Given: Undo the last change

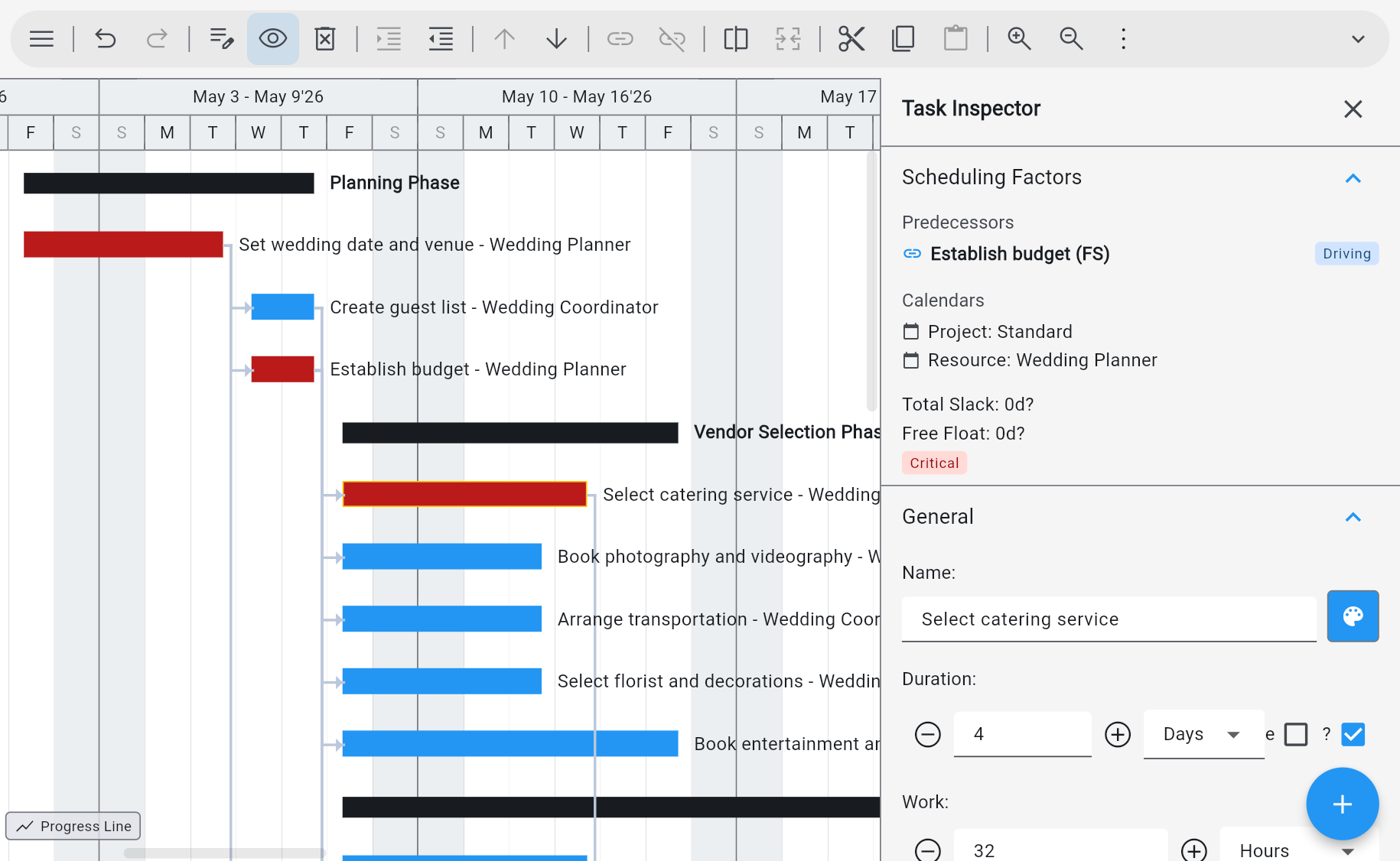Looking at the screenshot, I should click(x=105, y=38).
